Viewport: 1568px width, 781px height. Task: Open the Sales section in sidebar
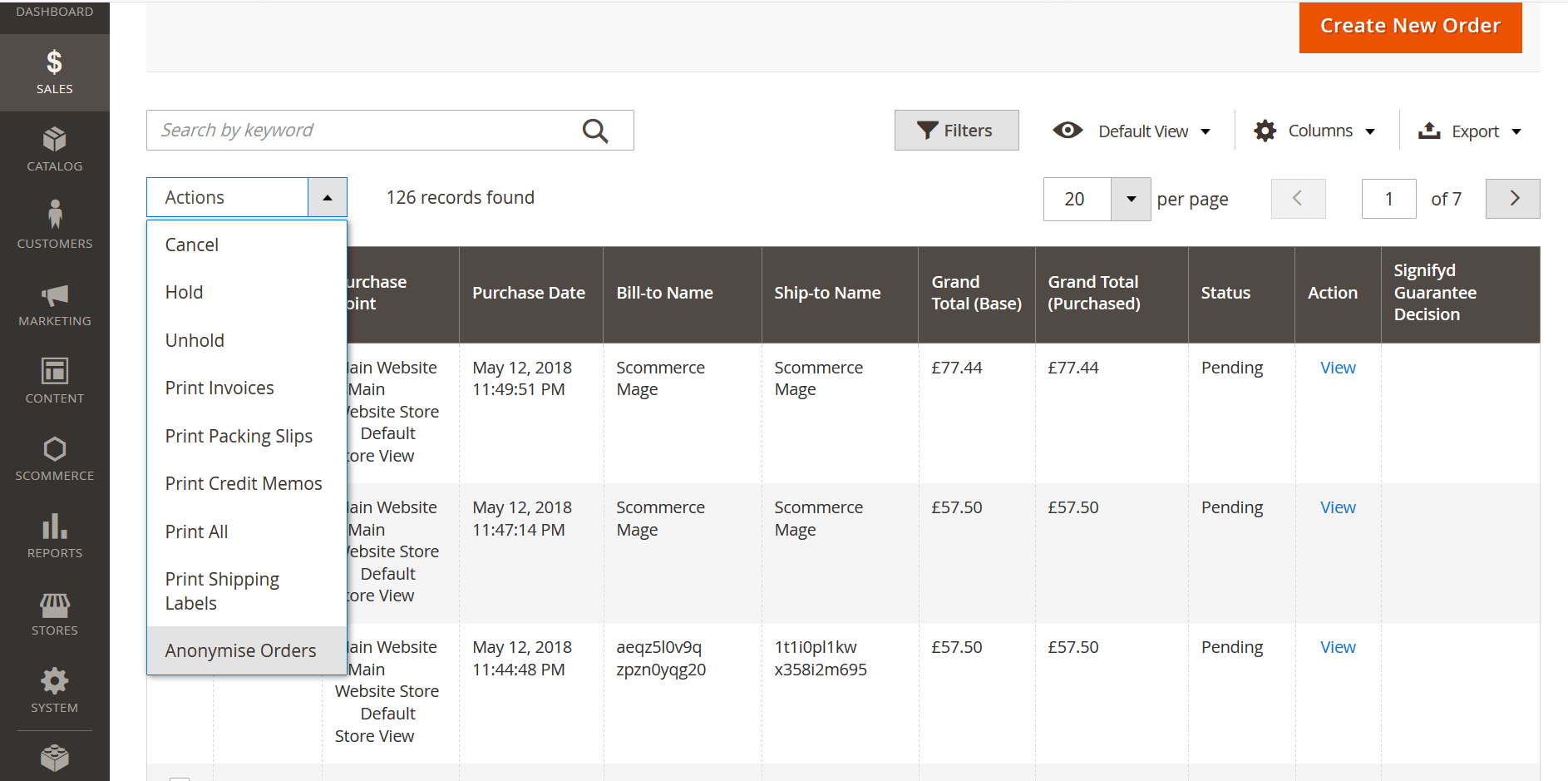[54, 72]
